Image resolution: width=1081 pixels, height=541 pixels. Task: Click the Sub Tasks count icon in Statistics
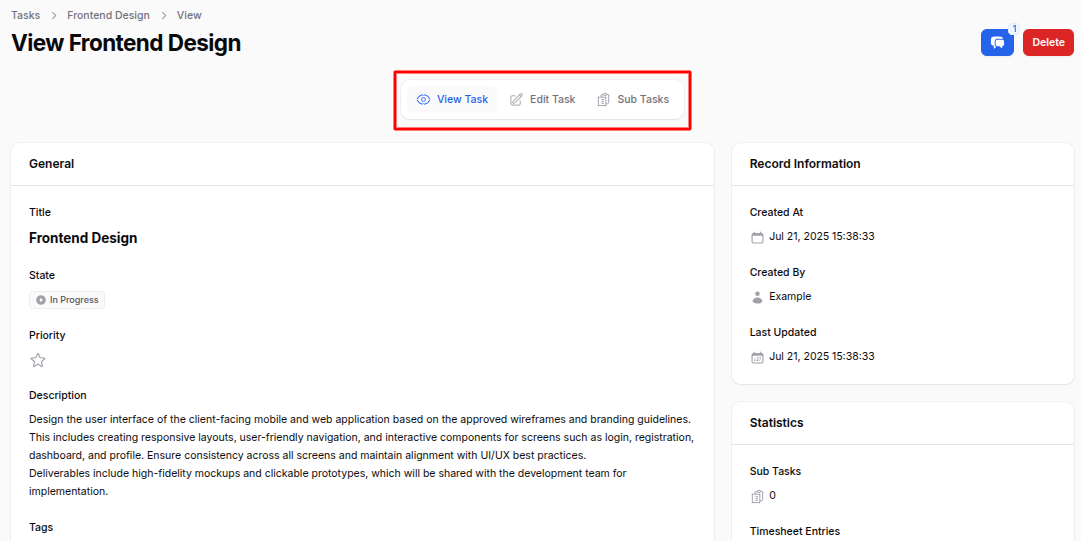[x=757, y=496]
